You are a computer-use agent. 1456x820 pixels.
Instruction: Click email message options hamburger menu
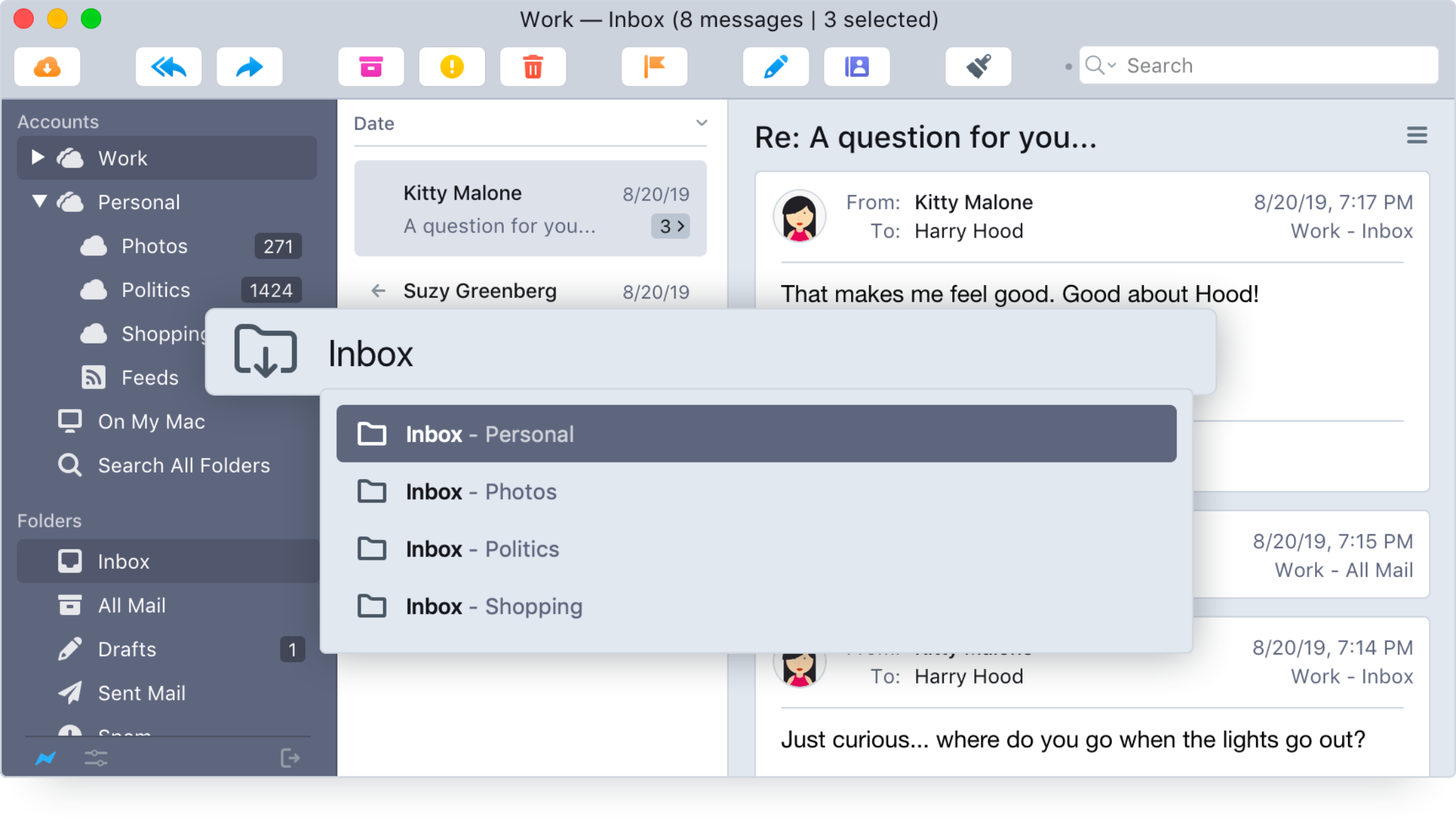(x=1418, y=136)
